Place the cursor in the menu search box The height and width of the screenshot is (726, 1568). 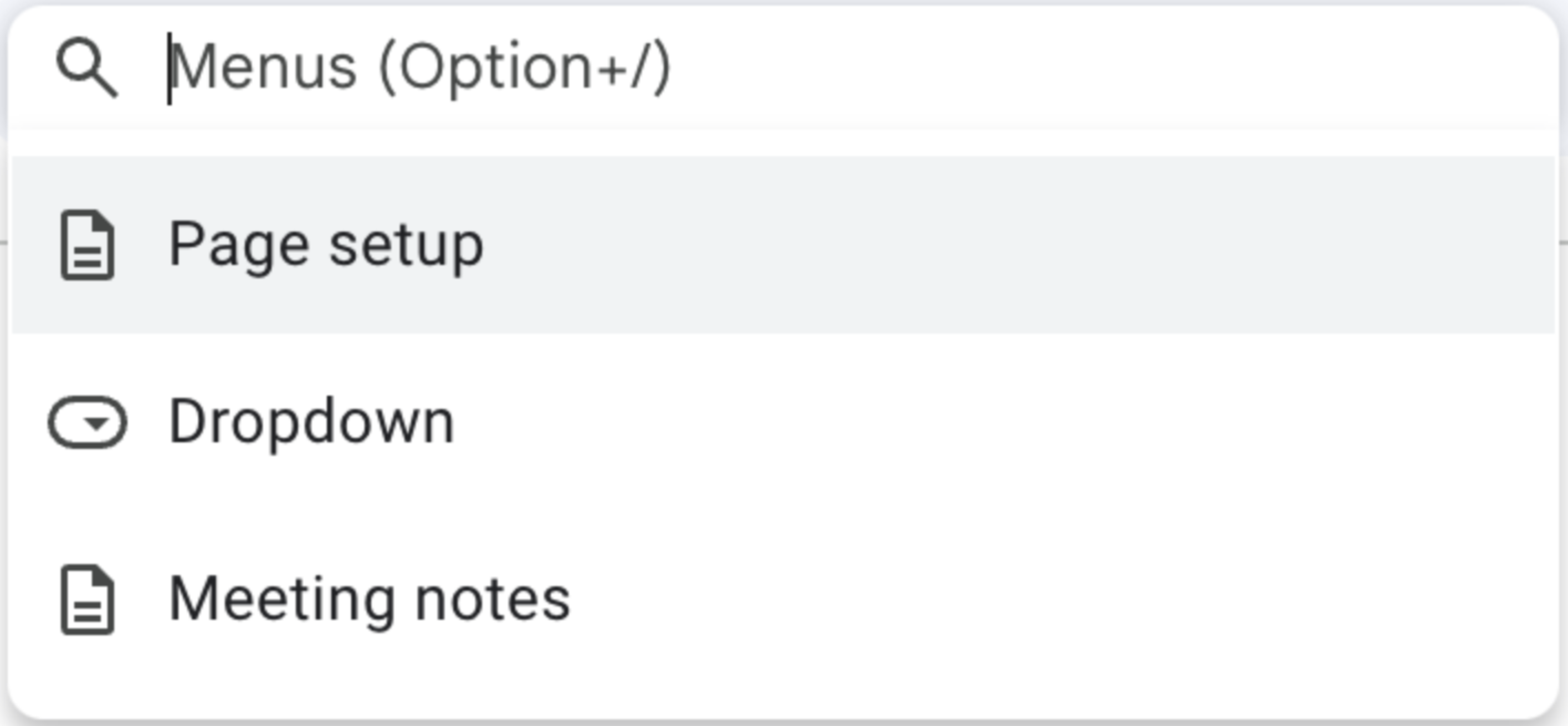click(x=913, y=67)
